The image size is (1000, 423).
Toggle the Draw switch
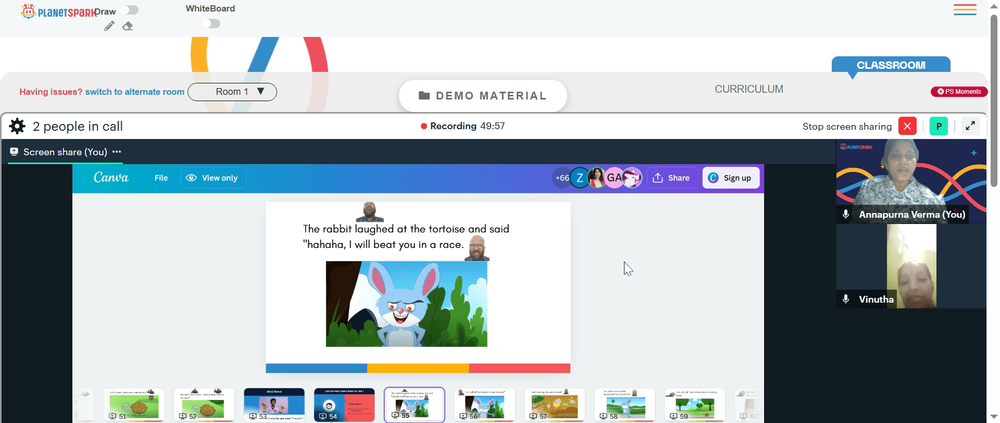[x=129, y=10]
